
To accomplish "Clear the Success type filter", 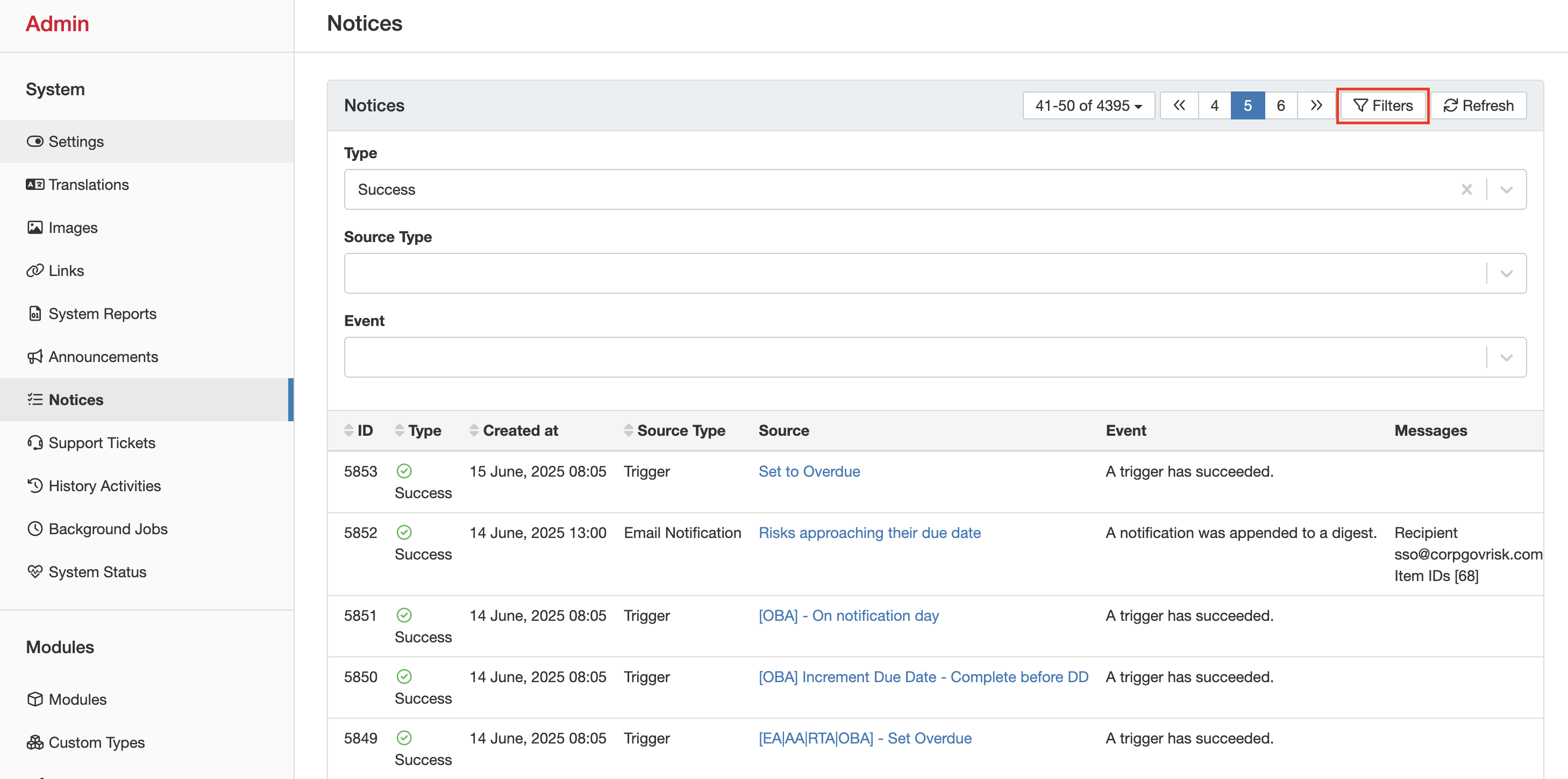I will (x=1466, y=189).
